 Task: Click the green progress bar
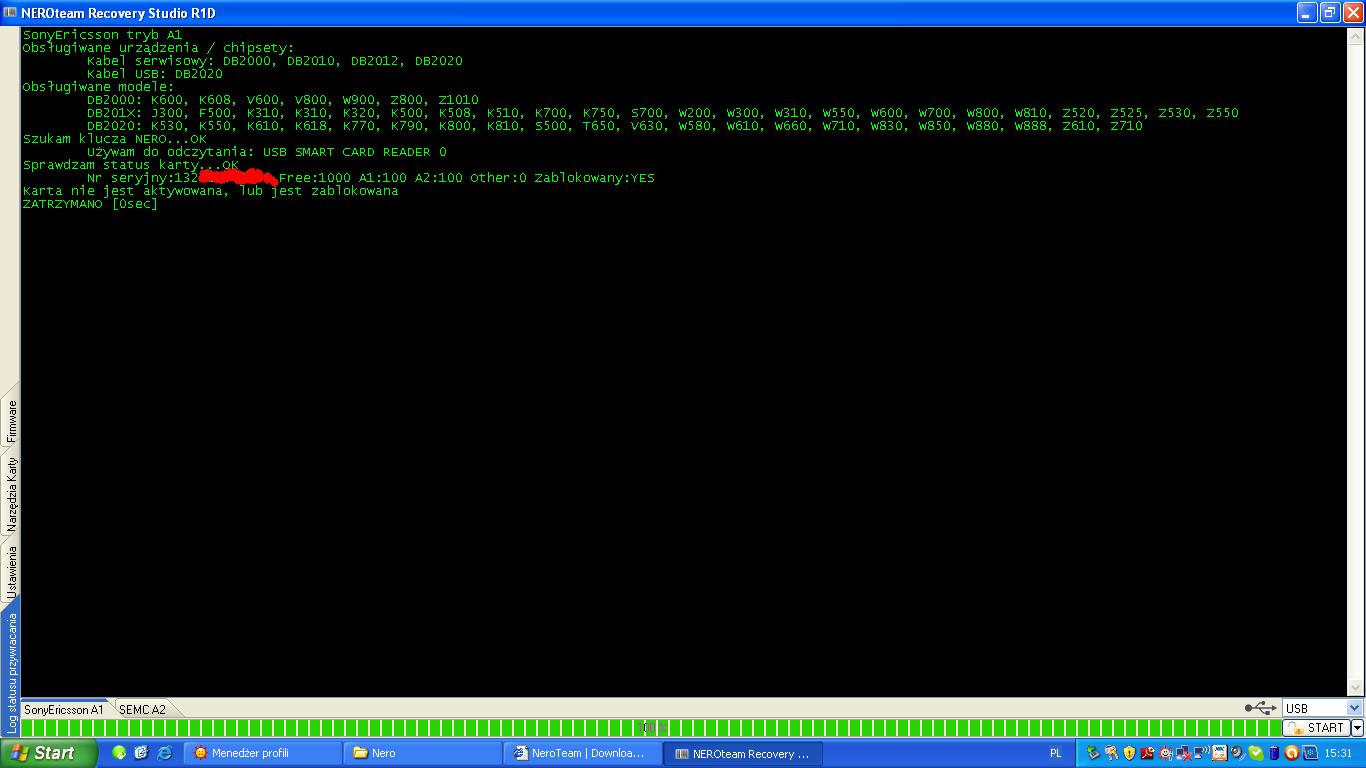coord(650,728)
